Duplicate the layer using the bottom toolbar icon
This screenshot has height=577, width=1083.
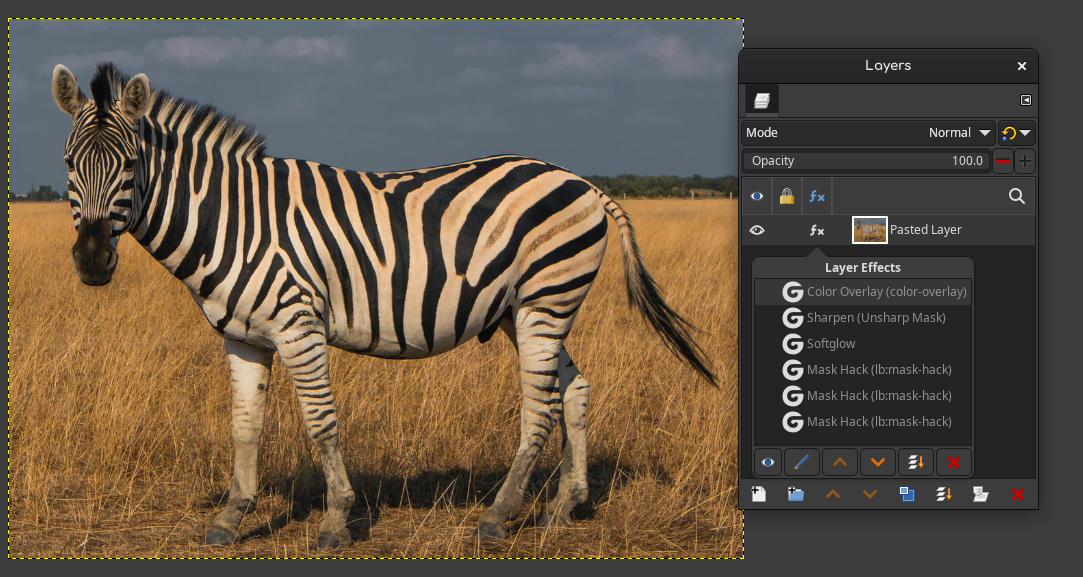tap(907, 494)
